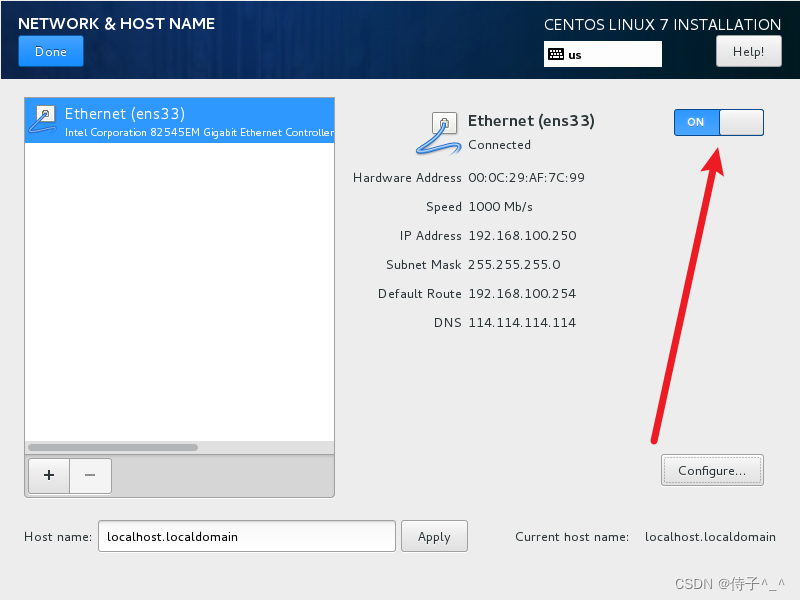The height and width of the screenshot is (600, 800).
Task: Add a network device with plus button
Action: pyautogui.click(x=49, y=476)
